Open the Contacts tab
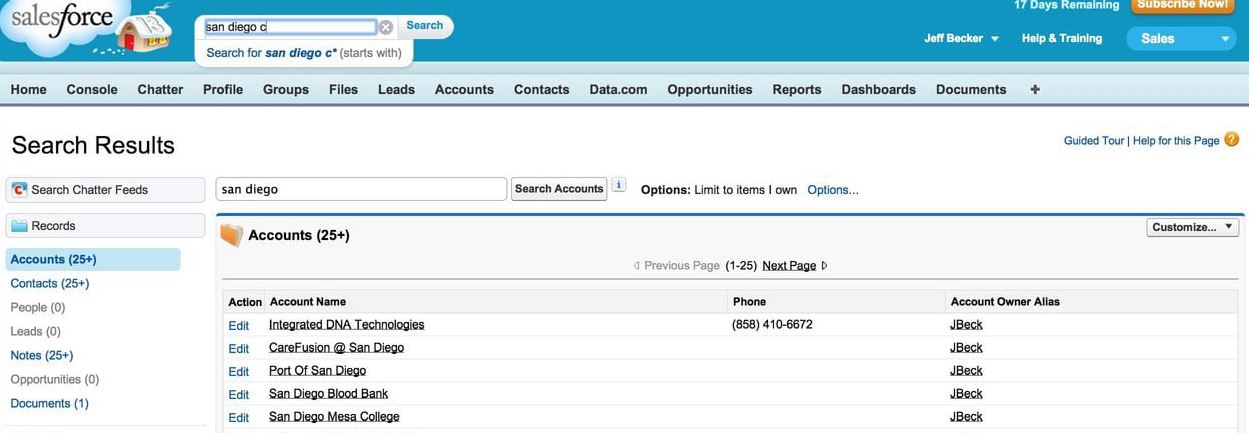This screenshot has width=1249, height=433. click(541, 89)
